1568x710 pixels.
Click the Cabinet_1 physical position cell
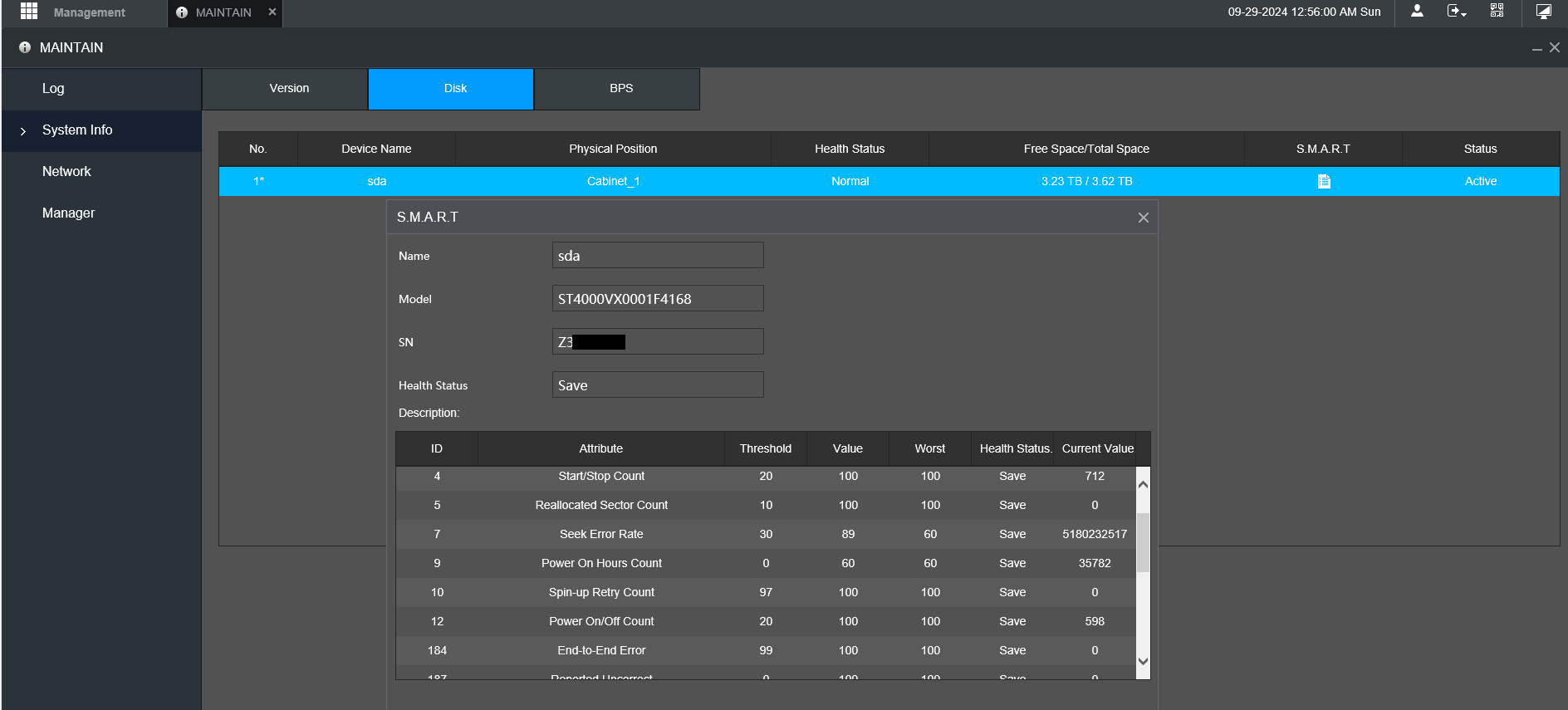[613, 181]
